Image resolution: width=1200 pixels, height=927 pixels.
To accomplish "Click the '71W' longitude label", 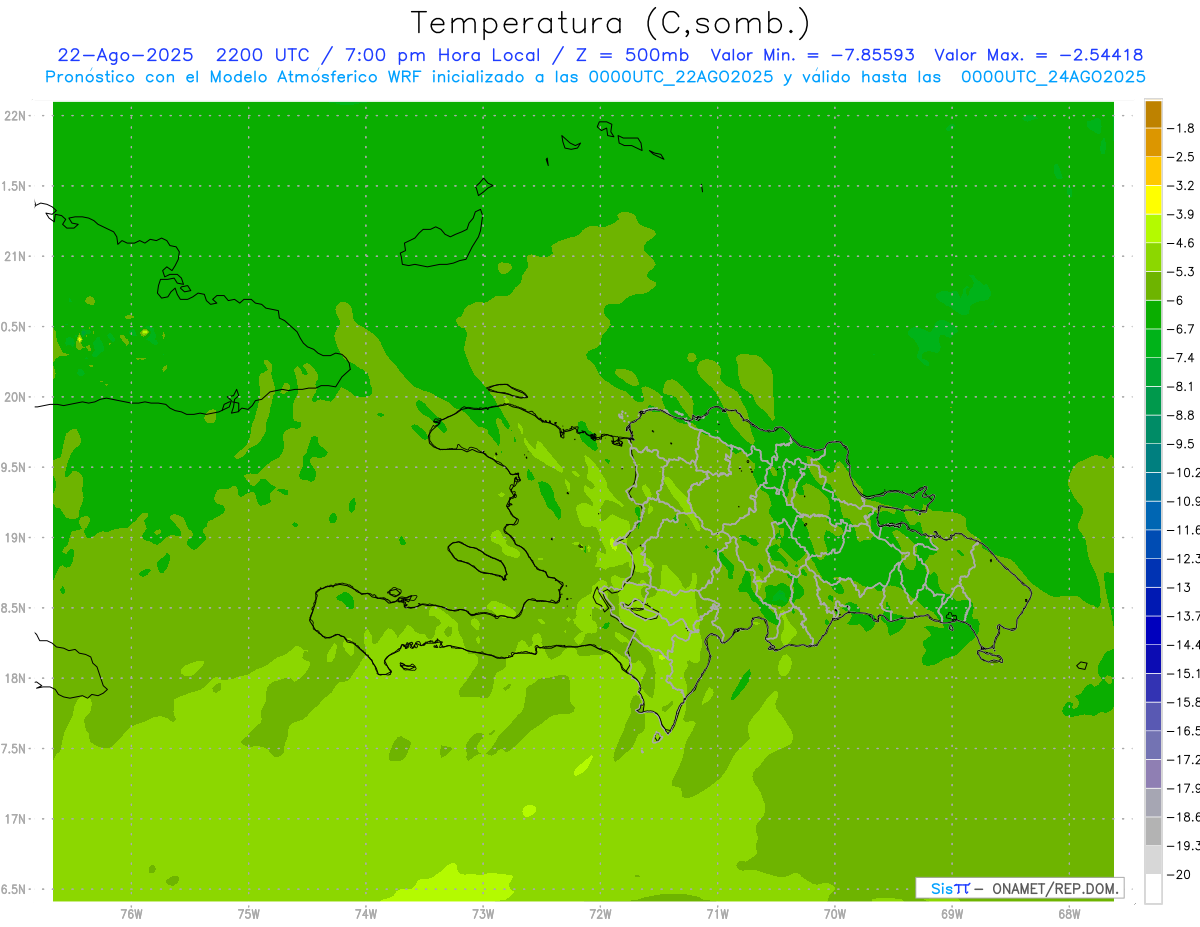I will pyautogui.click(x=717, y=913).
